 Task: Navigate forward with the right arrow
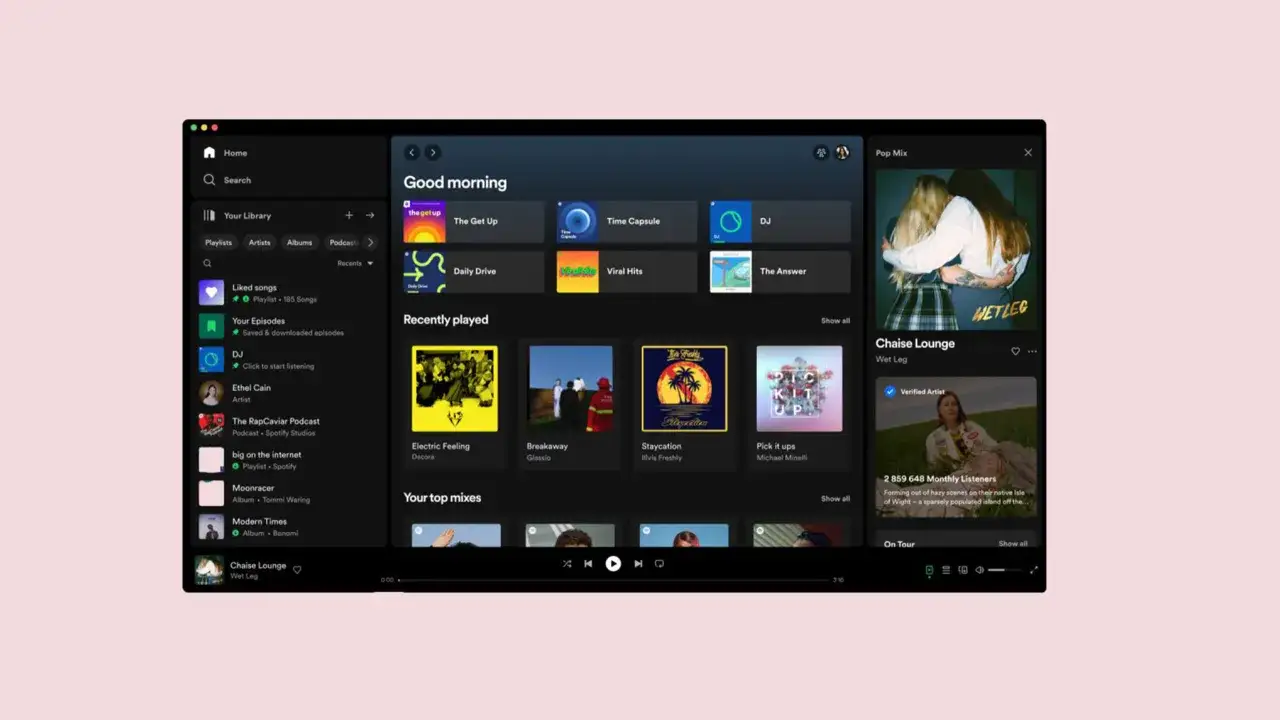432,153
